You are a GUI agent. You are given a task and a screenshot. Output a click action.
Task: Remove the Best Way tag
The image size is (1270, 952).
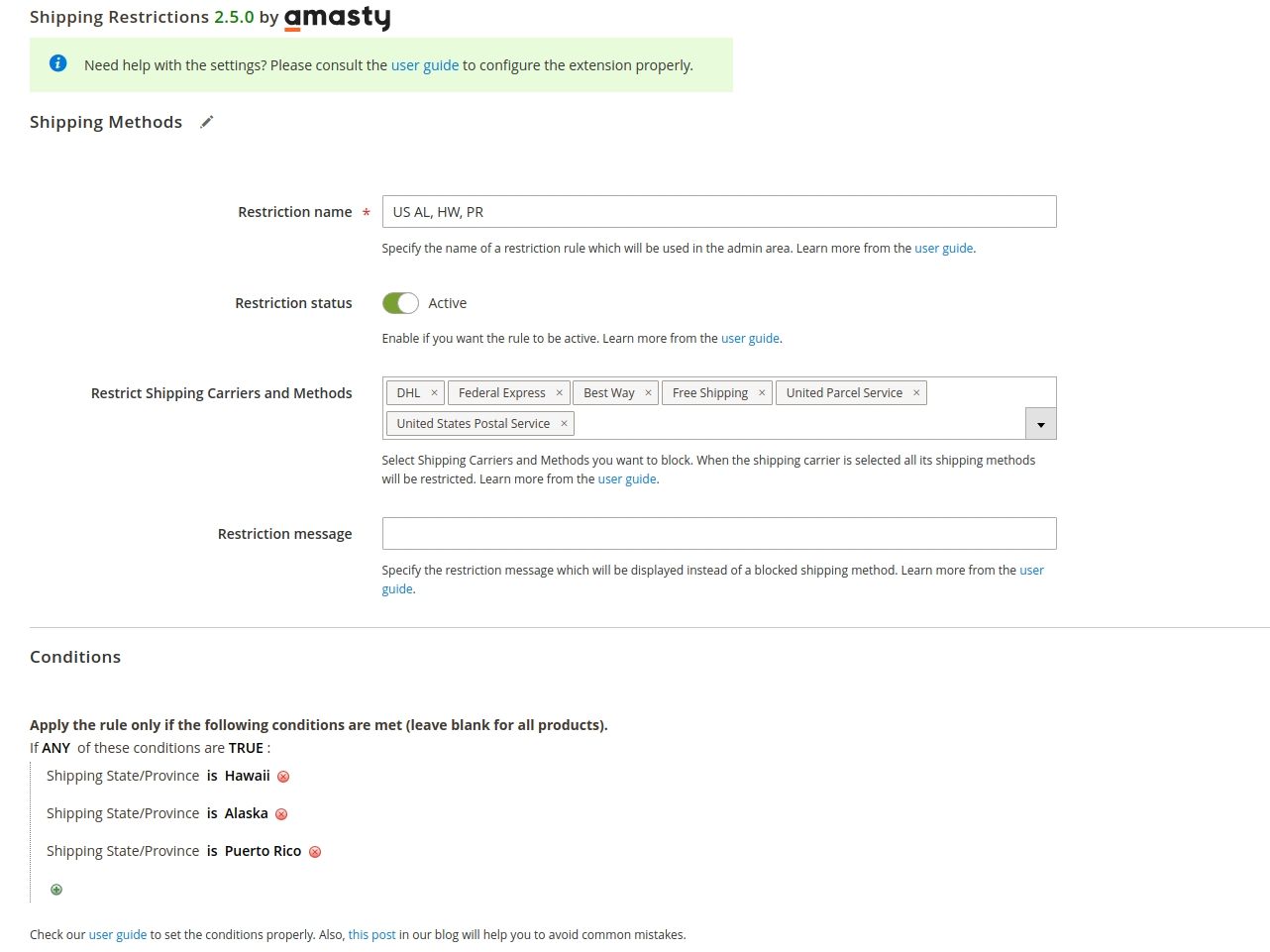pyautogui.click(x=648, y=393)
